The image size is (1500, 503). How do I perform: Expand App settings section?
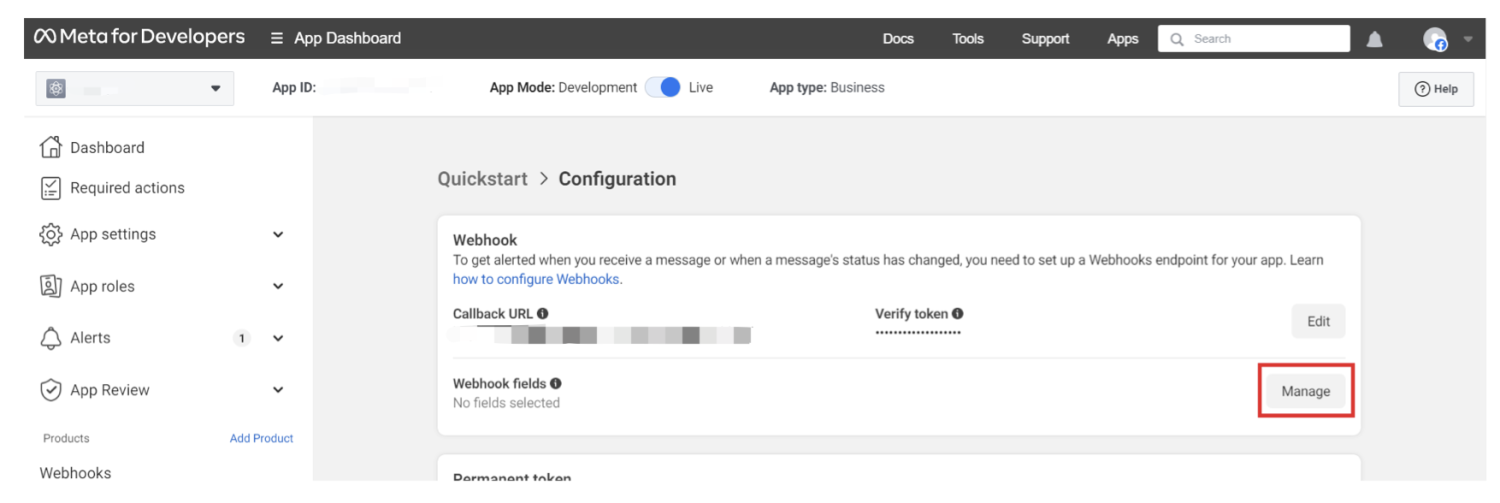(x=278, y=234)
